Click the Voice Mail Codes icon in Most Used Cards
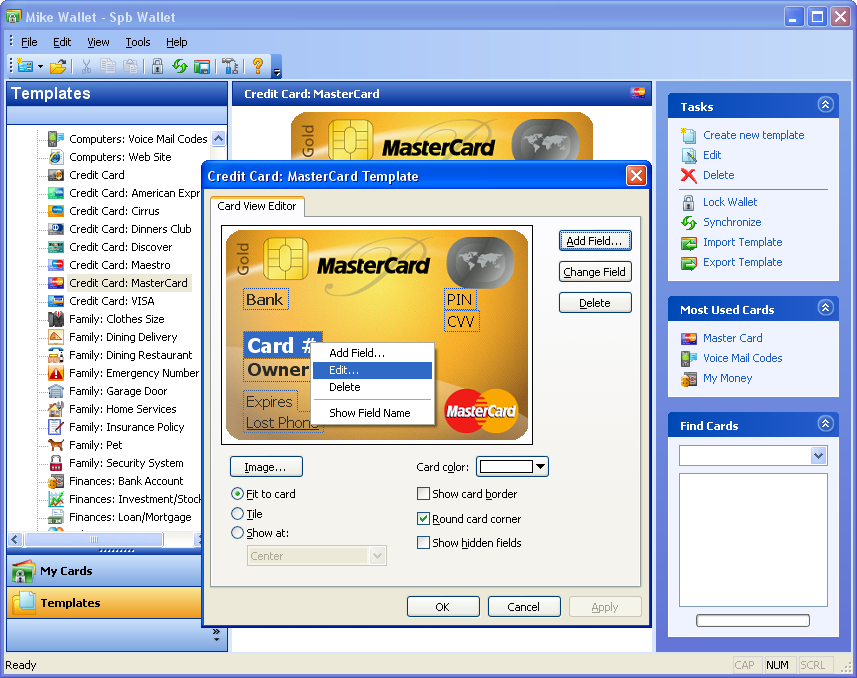The height and width of the screenshot is (678, 857). pos(689,359)
